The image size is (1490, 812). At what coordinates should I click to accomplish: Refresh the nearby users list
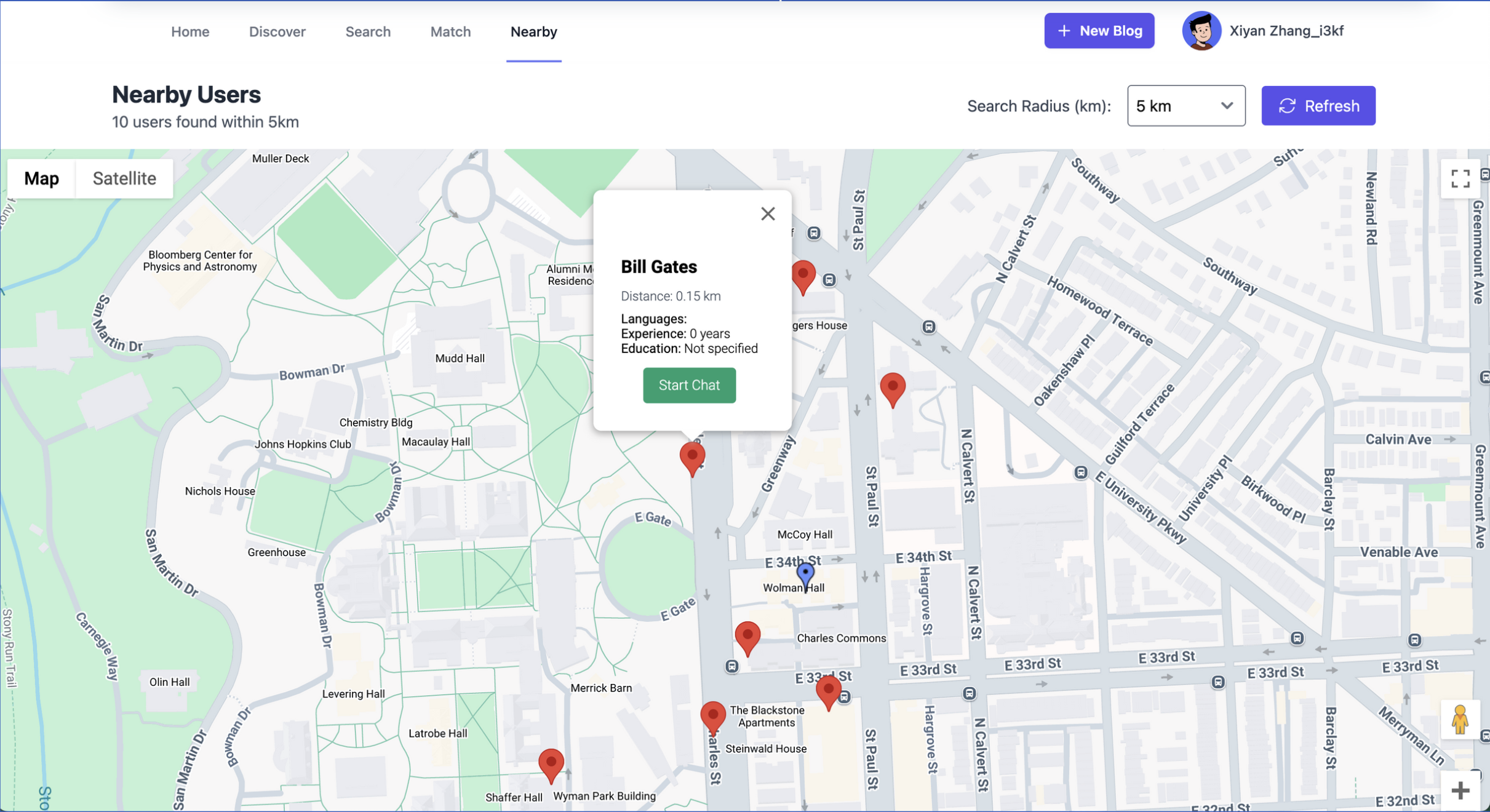(1318, 106)
